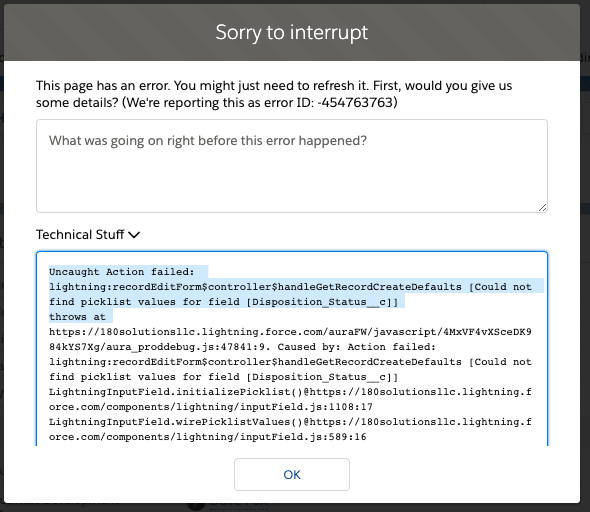The image size is (590, 512).
Task: Click the 'aura_proddebug.js:47841:9' text
Action: [x=188, y=347]
